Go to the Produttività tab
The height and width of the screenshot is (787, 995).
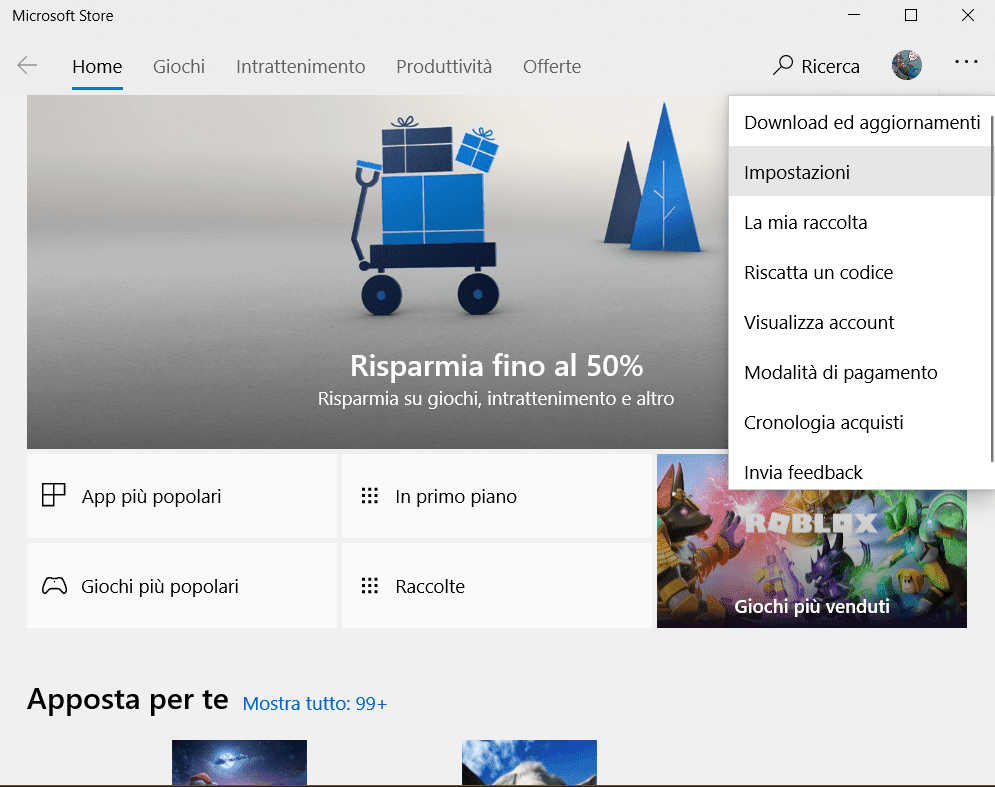(444, 67)
